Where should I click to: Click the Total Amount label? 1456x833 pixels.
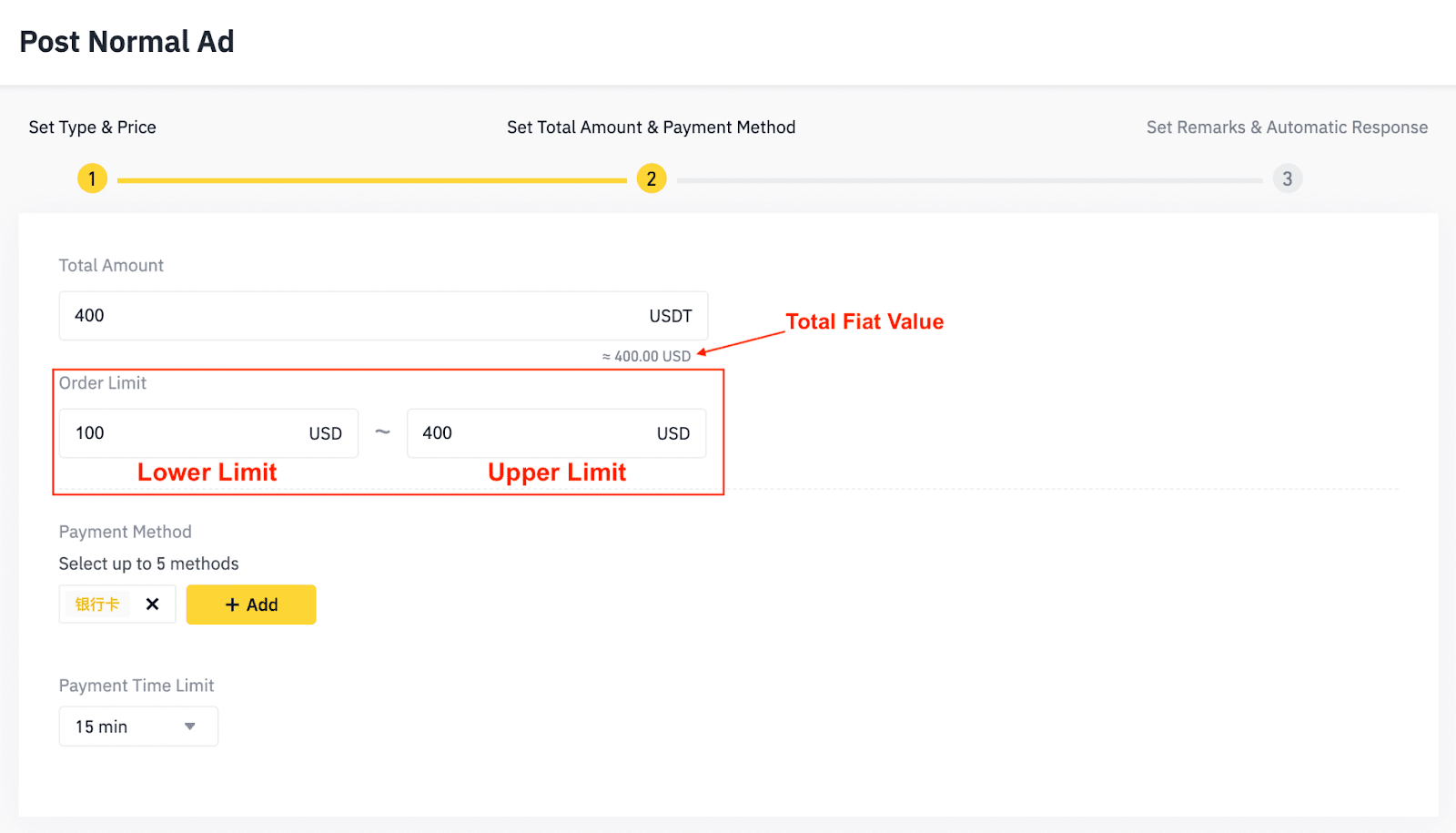click(111, 266)
